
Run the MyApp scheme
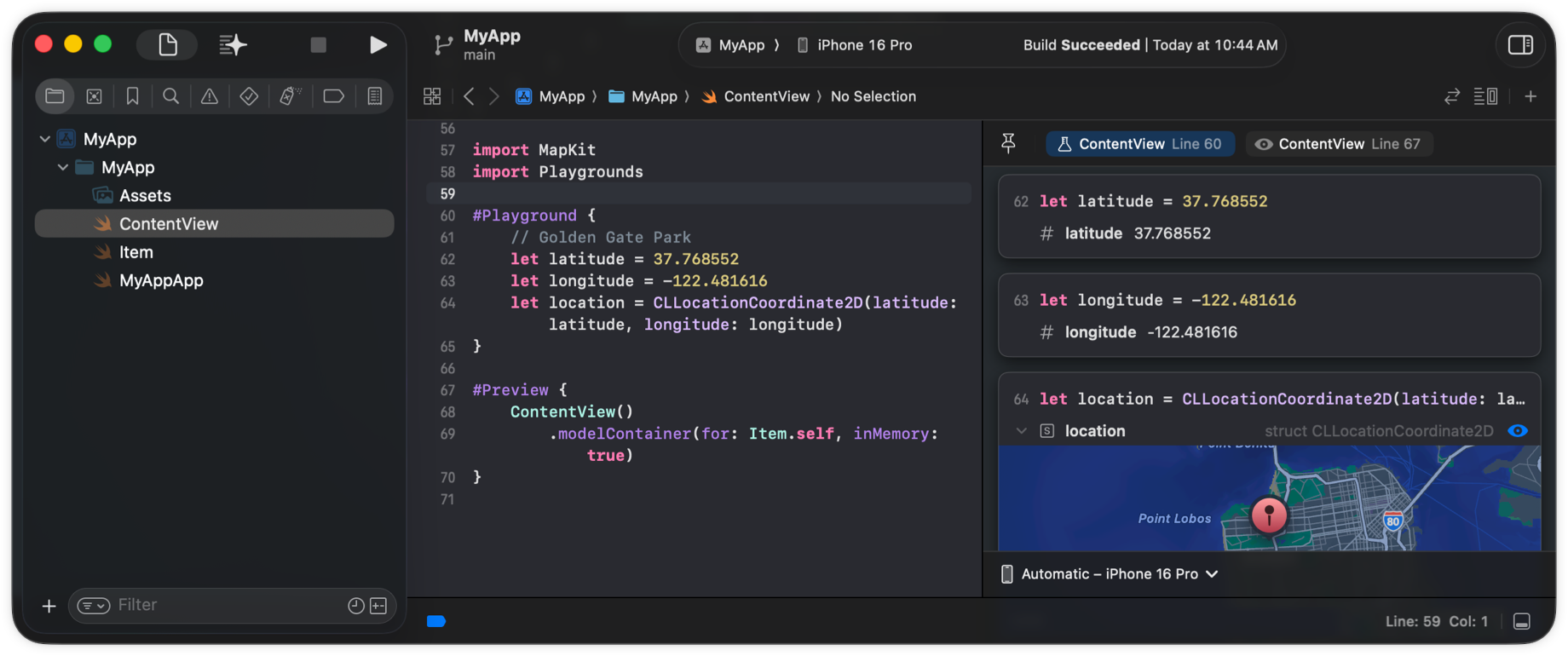(378, 44)
